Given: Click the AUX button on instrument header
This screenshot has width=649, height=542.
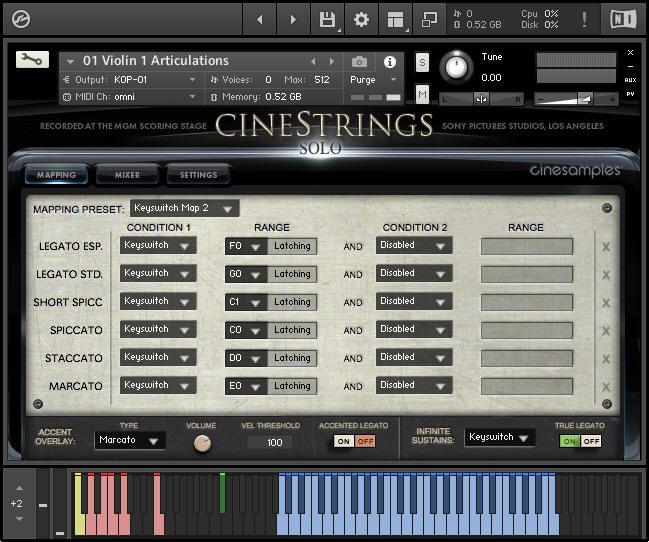Looking at the screenshot, I should click(x=630, y=80).
